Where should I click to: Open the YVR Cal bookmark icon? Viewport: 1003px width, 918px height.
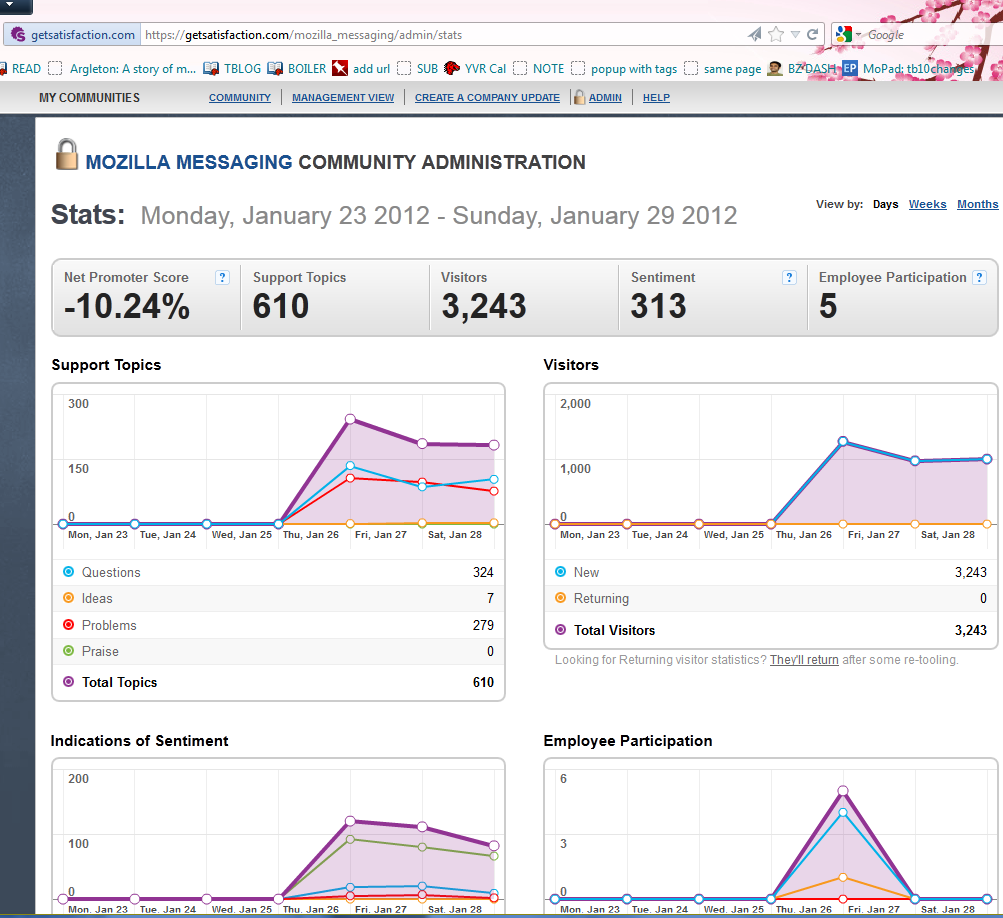tap(452, 68)
